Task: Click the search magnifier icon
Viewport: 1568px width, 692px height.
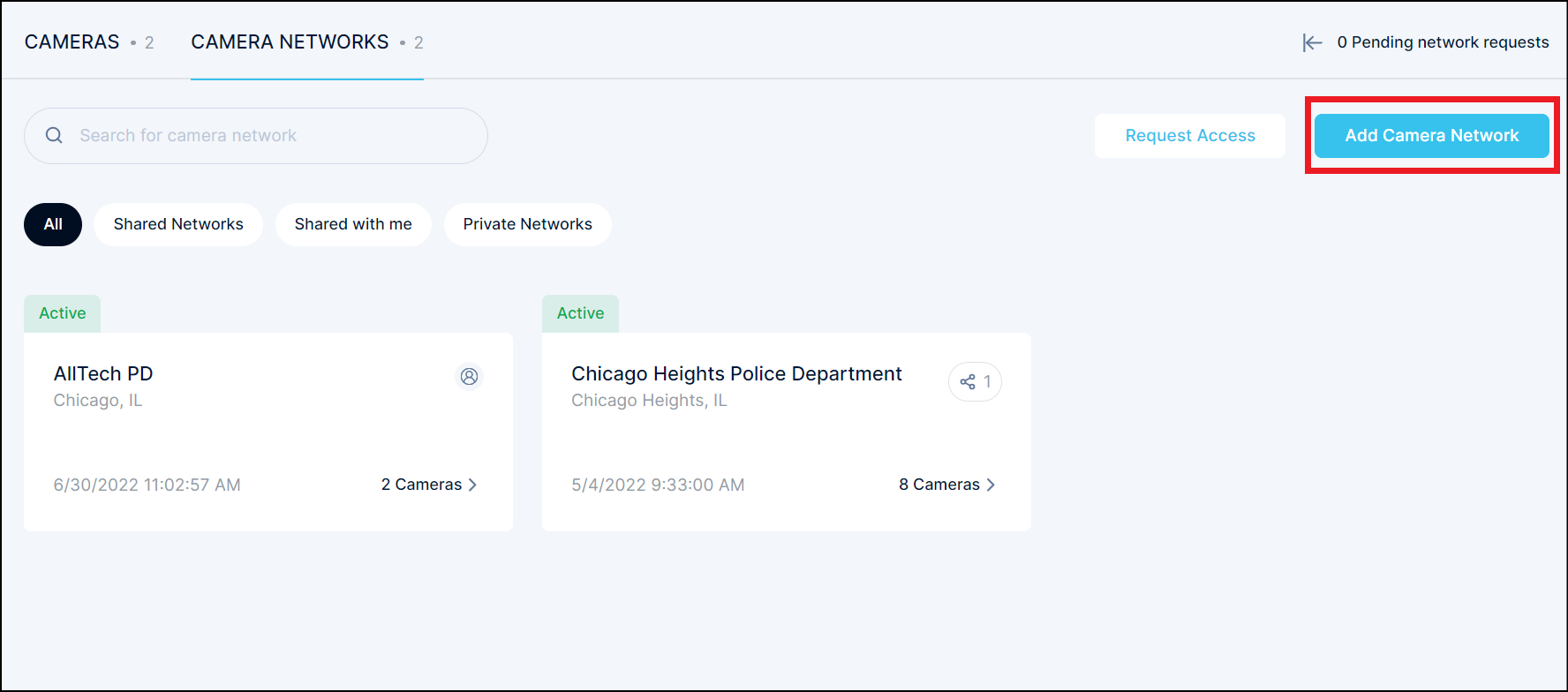Action: click(x=54, y=135)
